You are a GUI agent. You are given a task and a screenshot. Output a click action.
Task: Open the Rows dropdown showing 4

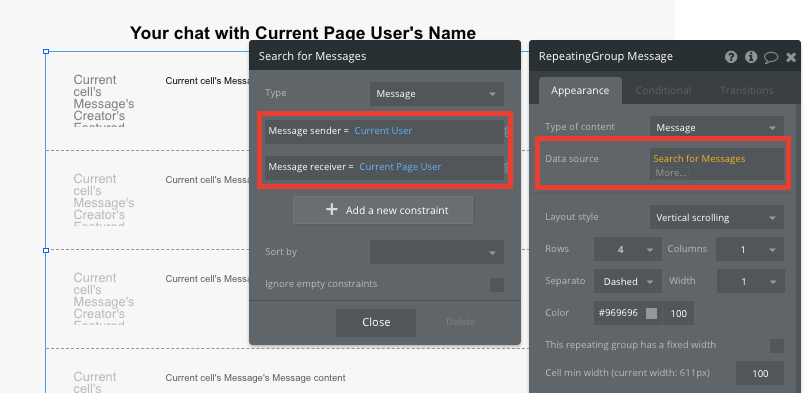628,249
